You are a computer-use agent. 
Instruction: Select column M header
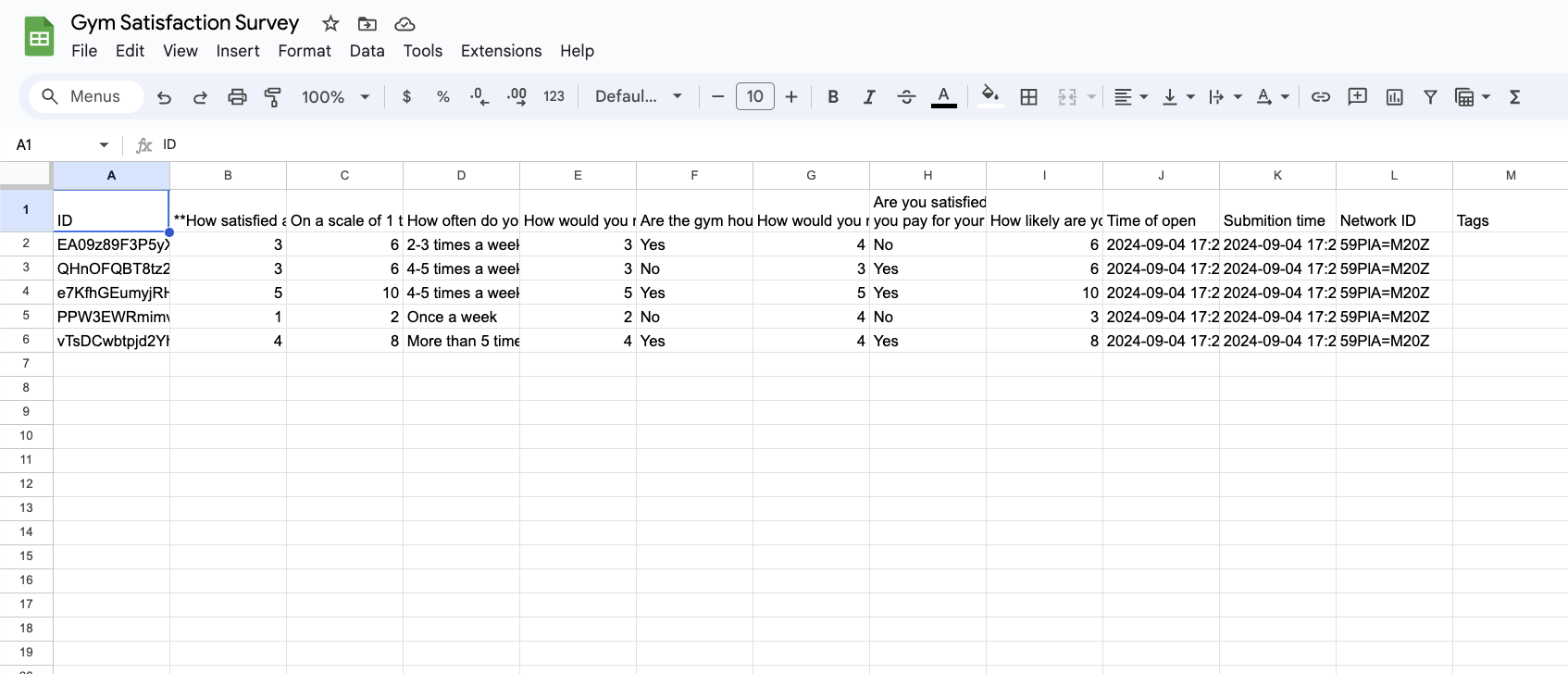point(1511,175)
